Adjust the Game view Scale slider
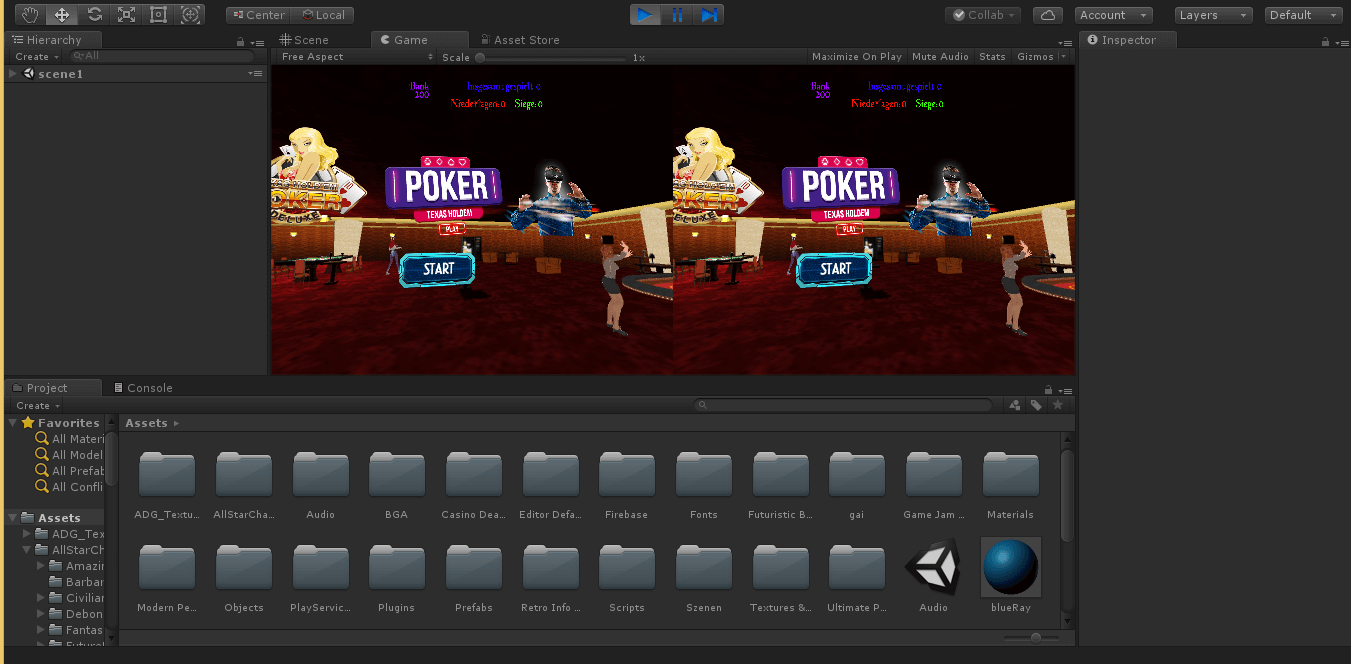The image size is (1351, 664). (x=552, y=58)
